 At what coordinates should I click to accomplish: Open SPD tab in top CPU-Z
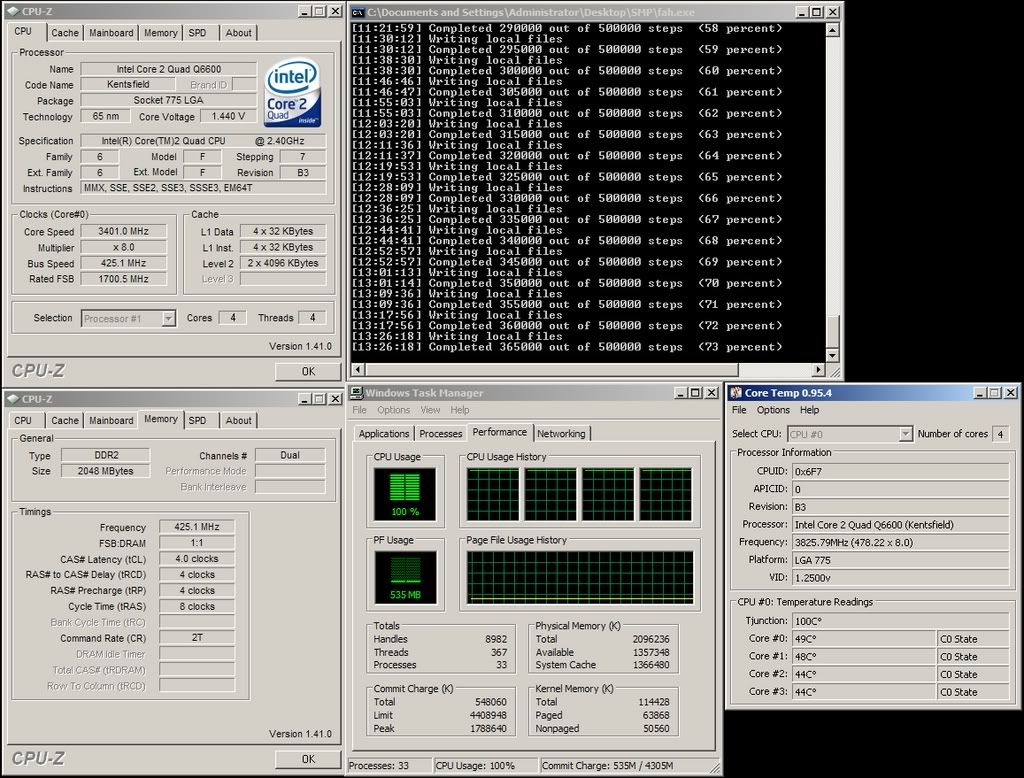(197, 33)
